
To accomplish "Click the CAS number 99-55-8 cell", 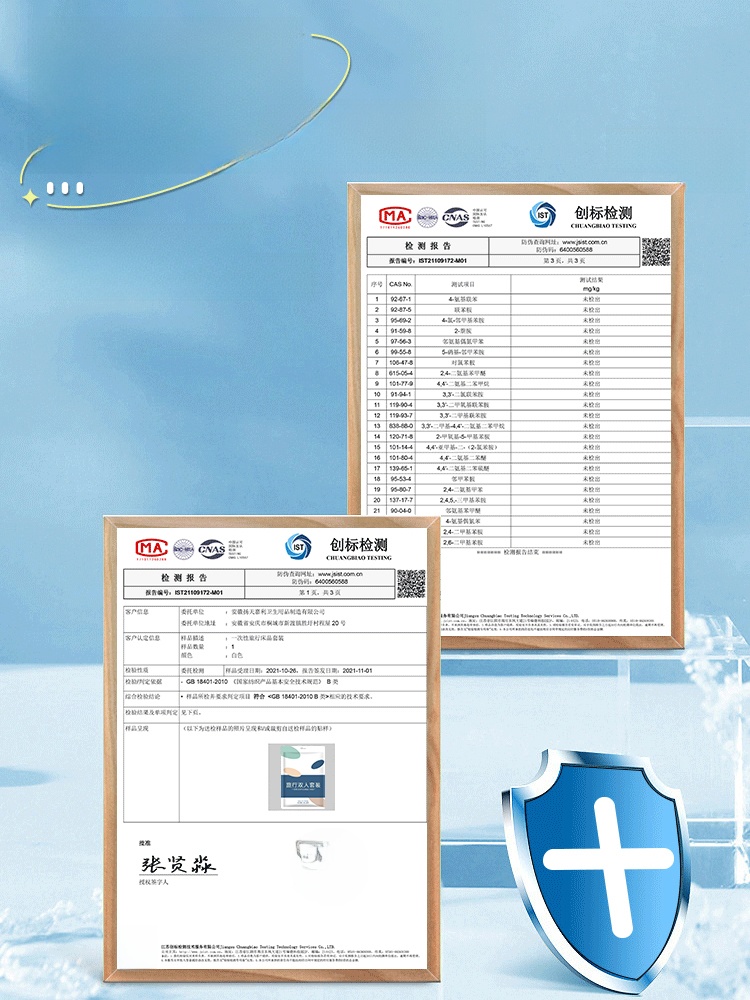I will coord(401,352).
